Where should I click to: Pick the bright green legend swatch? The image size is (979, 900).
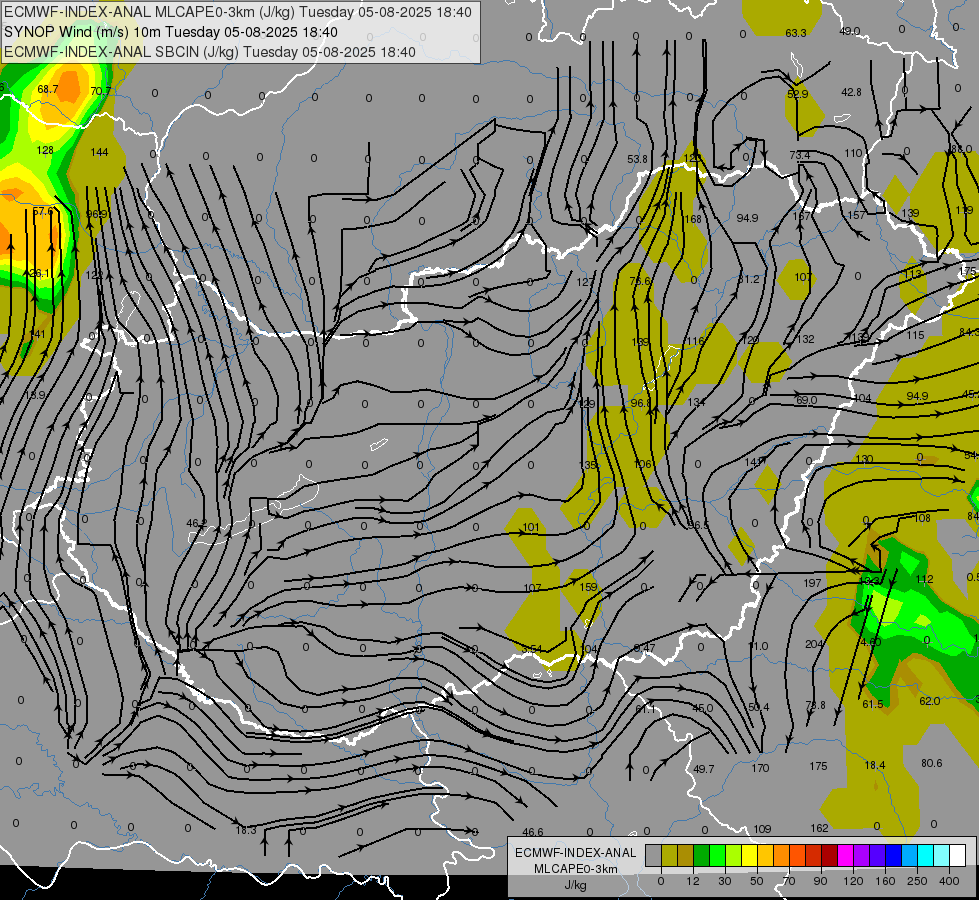point(717,855)
